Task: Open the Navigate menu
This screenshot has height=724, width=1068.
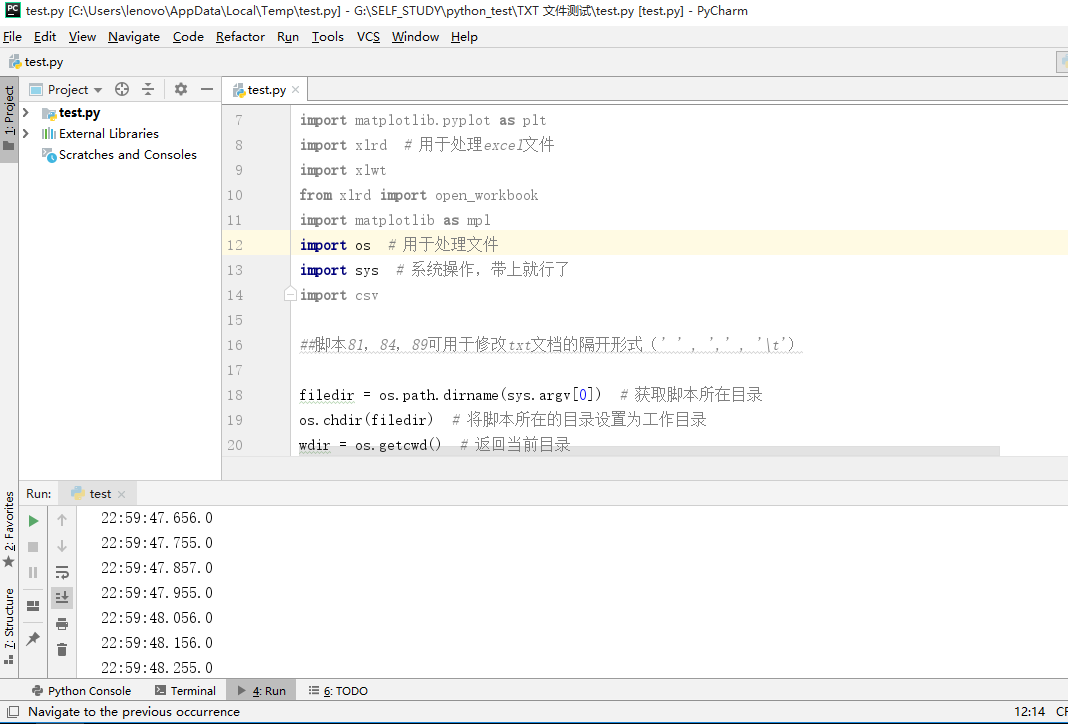Action: click(x=134, y=37)
